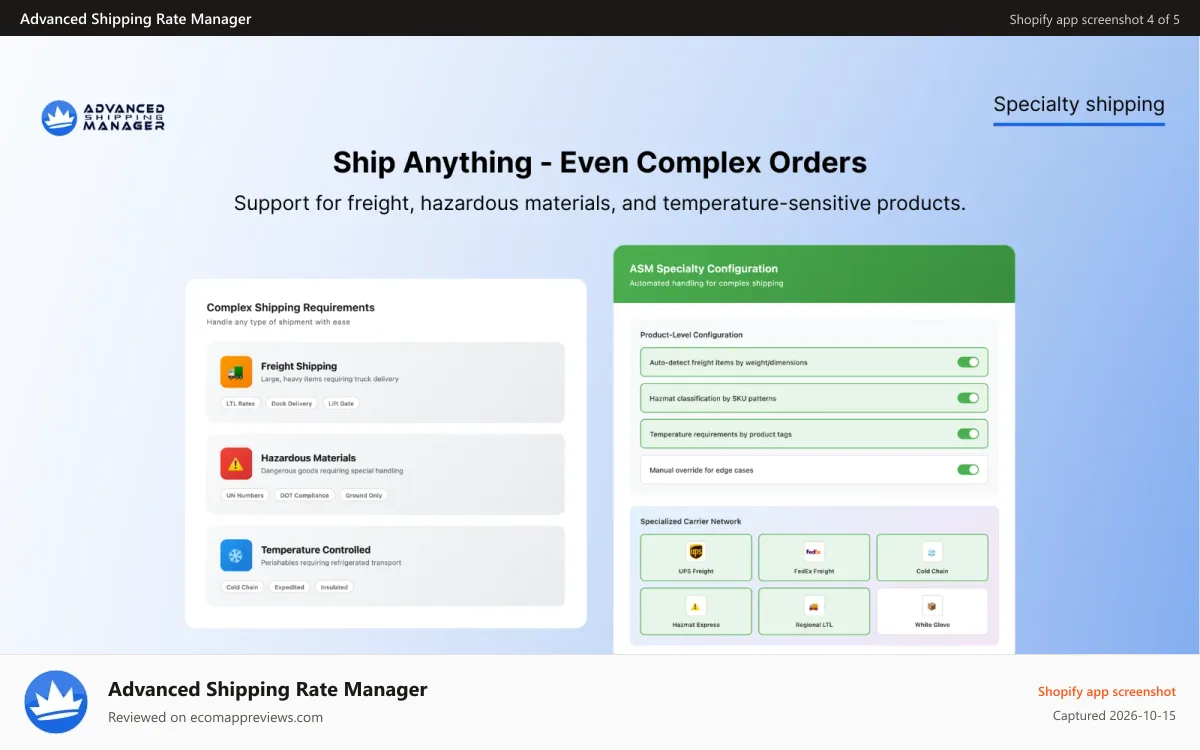This screenshot has height=750, width=1200.
Task: Click the Ground Only tag
Action: (364, 496)
